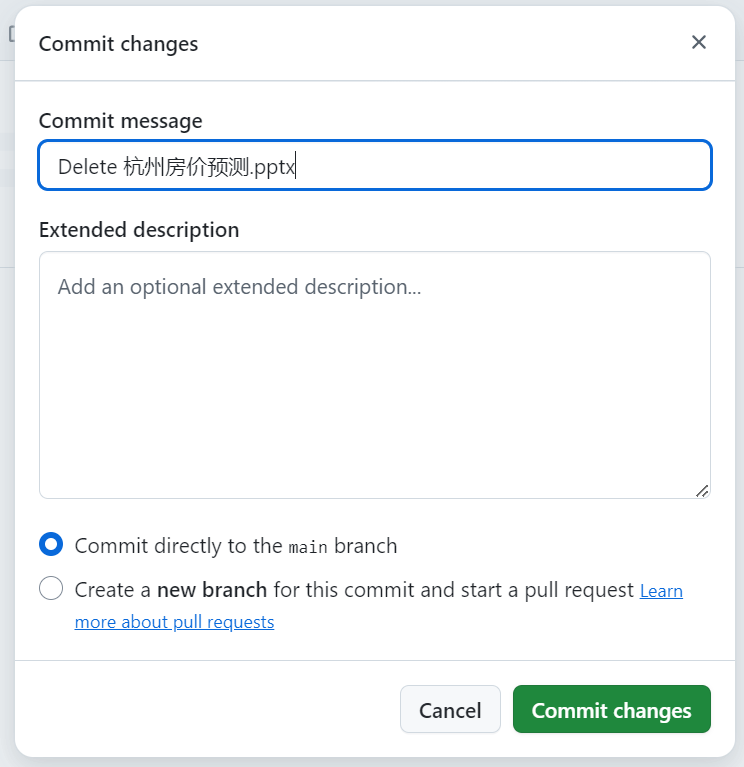Select Commit directly to the main branch
744x767 pixels.
pyautogui.click(x=51, y=544)
